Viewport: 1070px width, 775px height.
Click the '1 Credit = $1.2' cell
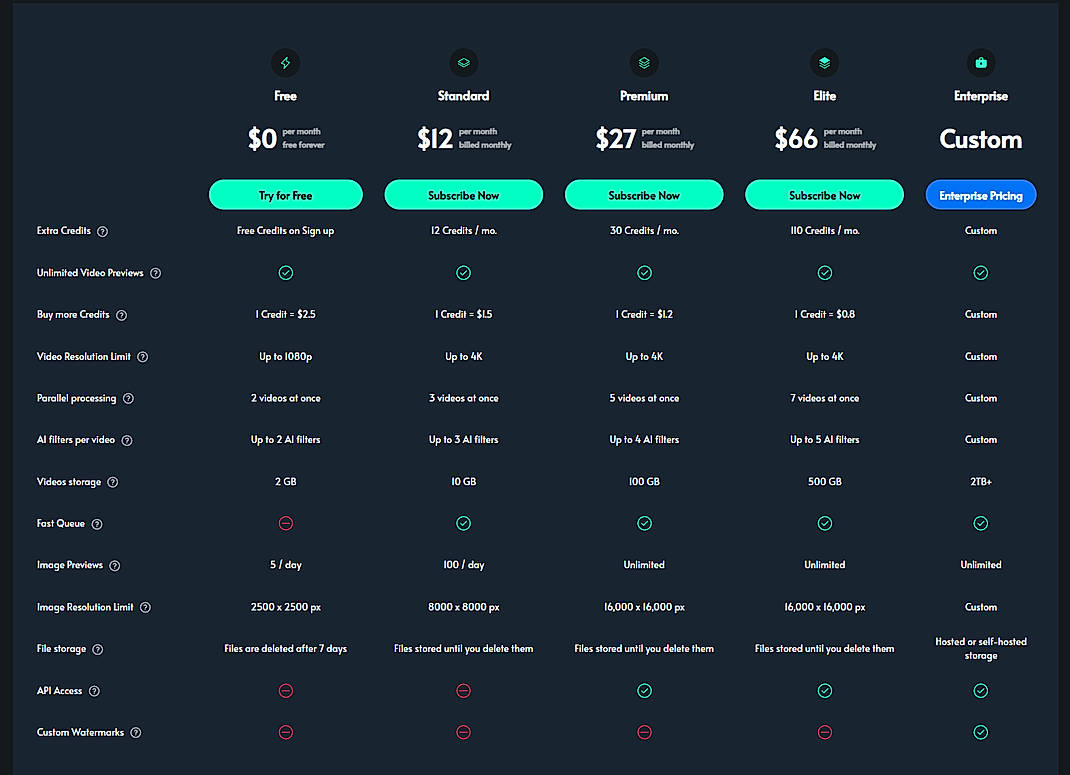[644, 315]
